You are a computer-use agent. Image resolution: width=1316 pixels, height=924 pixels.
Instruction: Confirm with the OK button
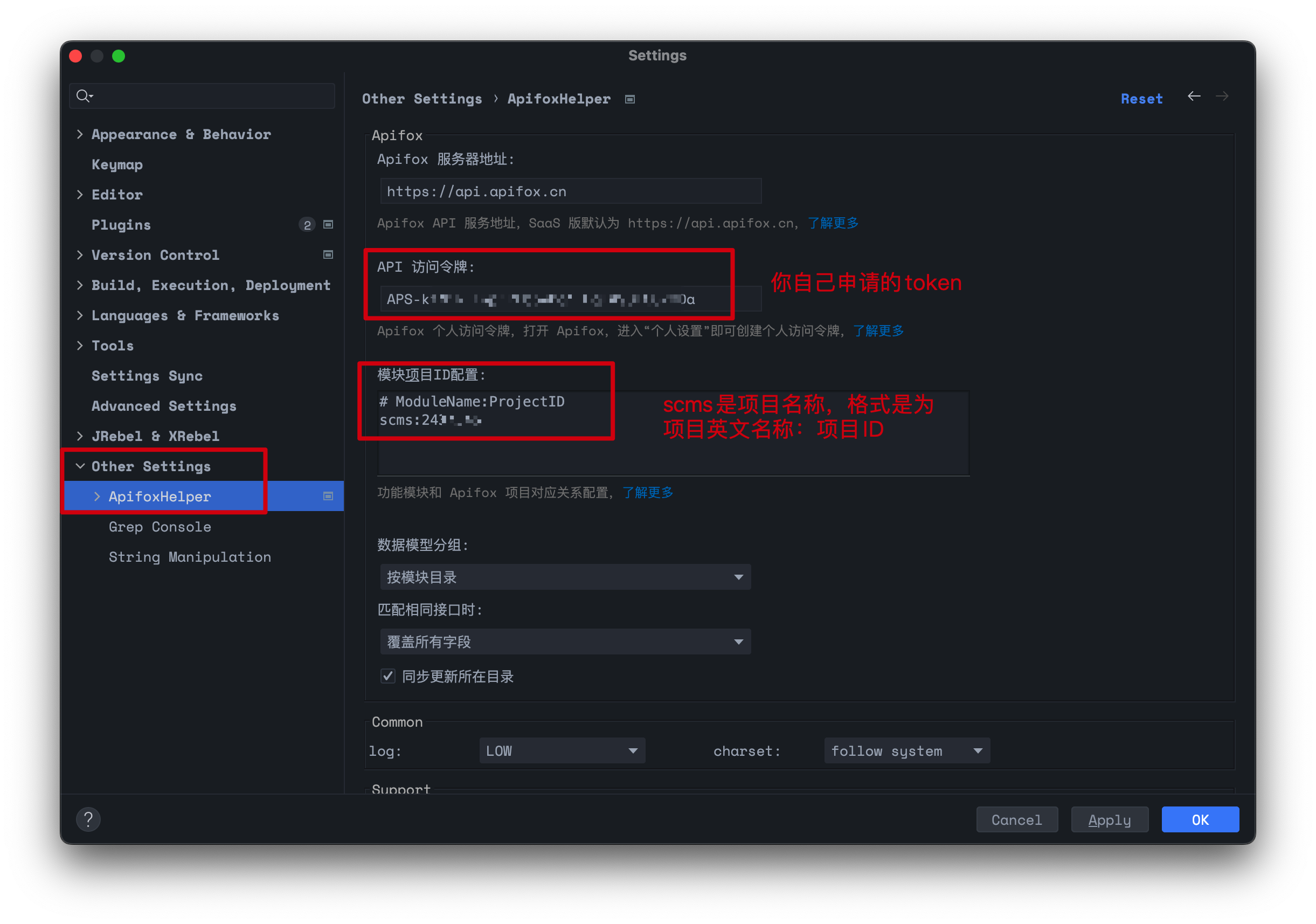1200,819
